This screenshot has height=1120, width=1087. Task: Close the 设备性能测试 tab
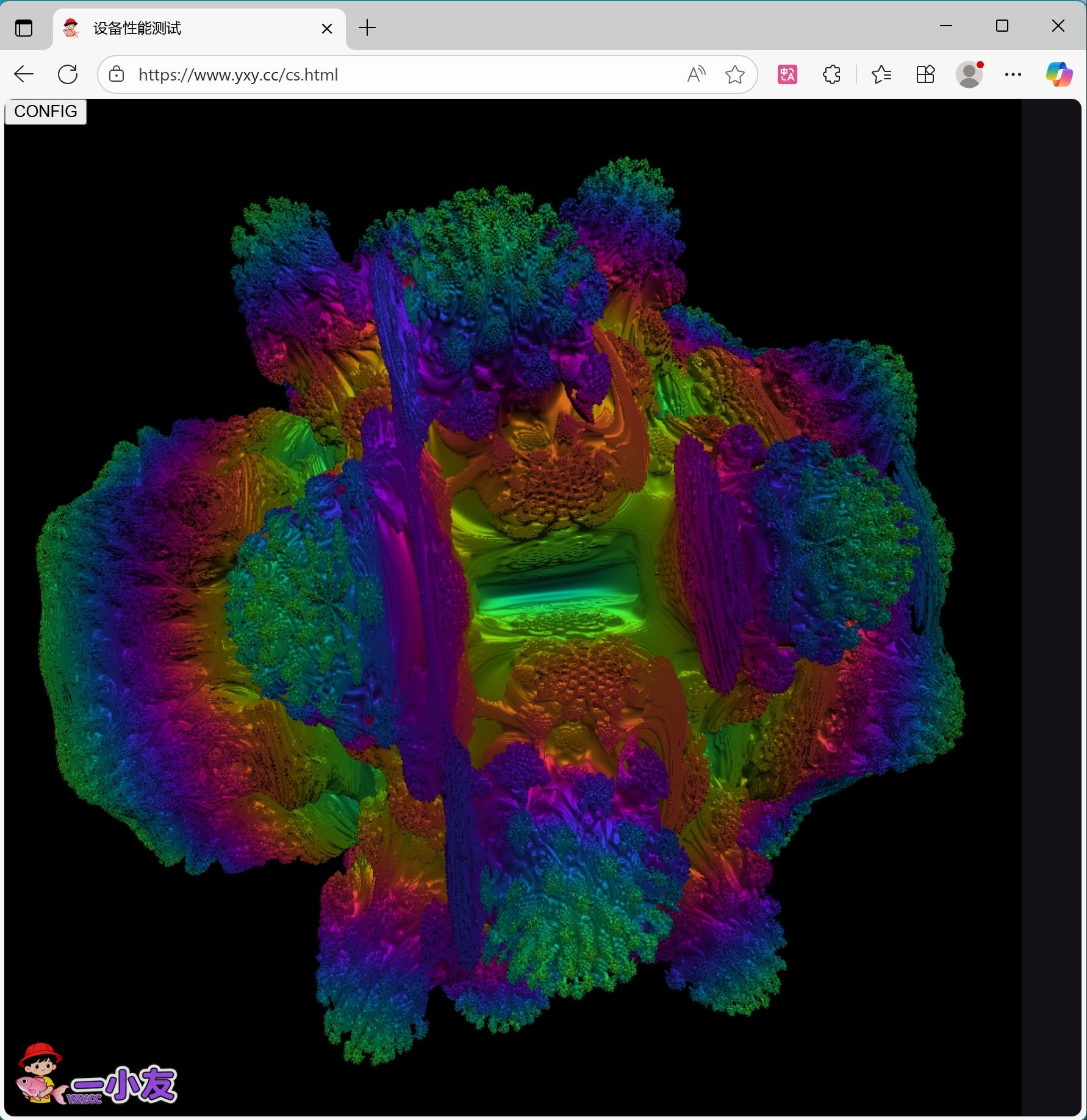[x=327, y=28]
